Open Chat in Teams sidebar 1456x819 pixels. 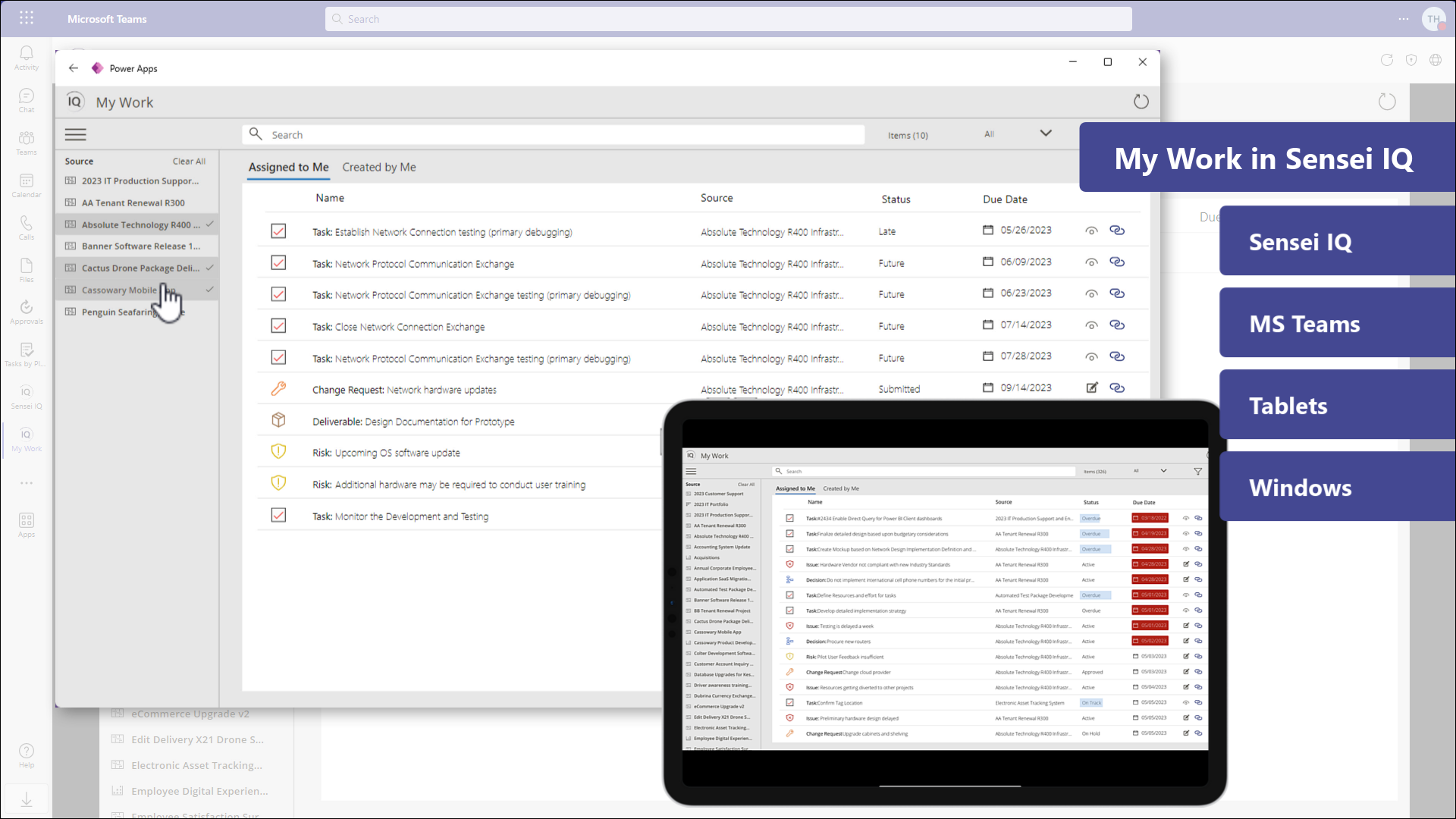point(27,100)
